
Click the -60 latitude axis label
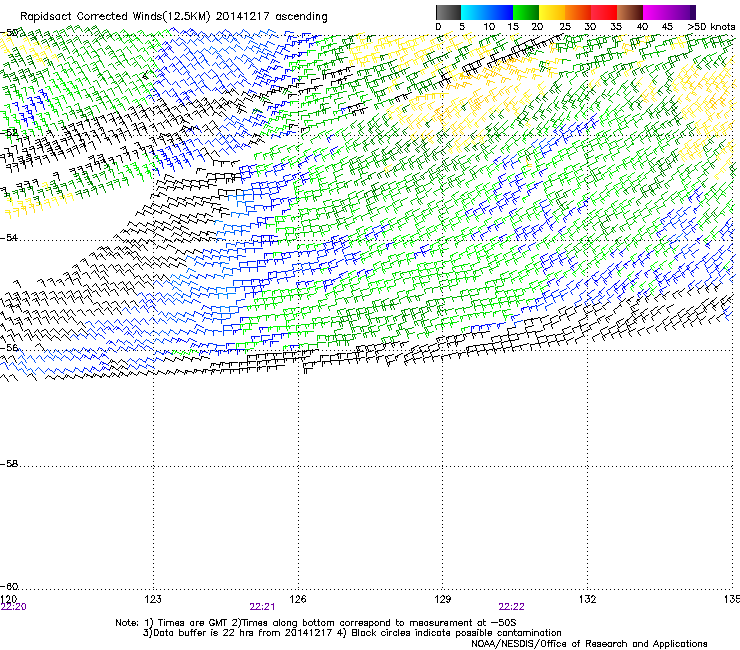(9, 586)
